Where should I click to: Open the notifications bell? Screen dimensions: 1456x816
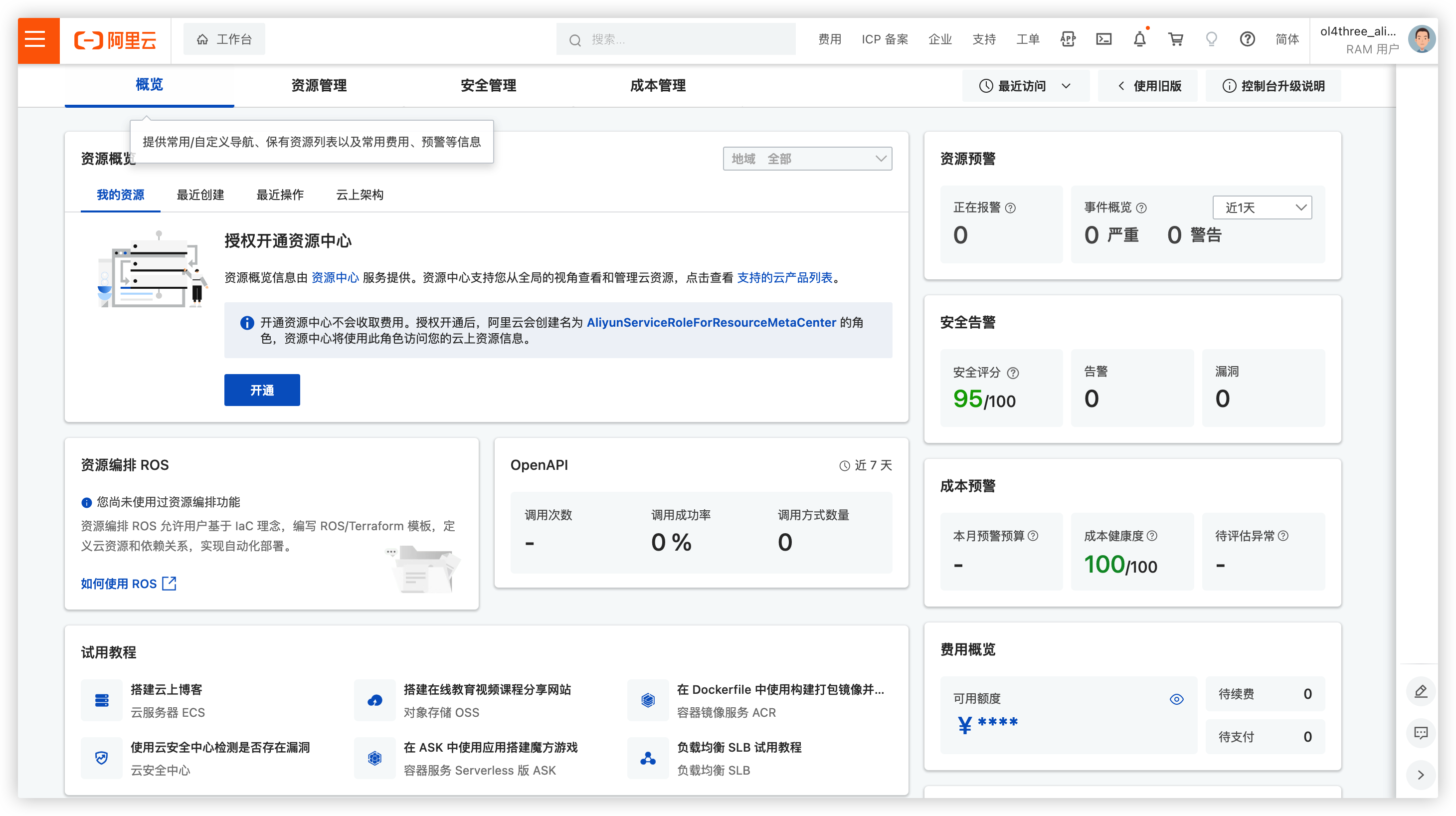coord(1139,39)
